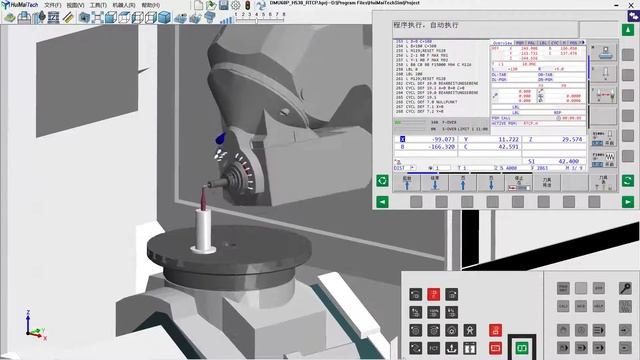This screenshot has height=360, width=640.
Task: Click the top vertical softkey showing a machine table
Action: pos(604,53)
